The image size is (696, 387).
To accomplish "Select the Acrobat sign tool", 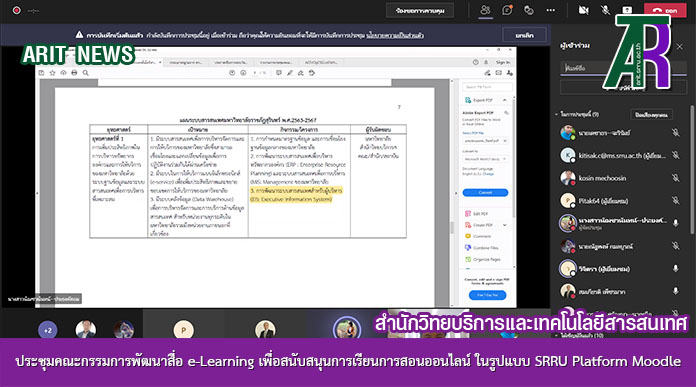I will click(x=301, y=73).
